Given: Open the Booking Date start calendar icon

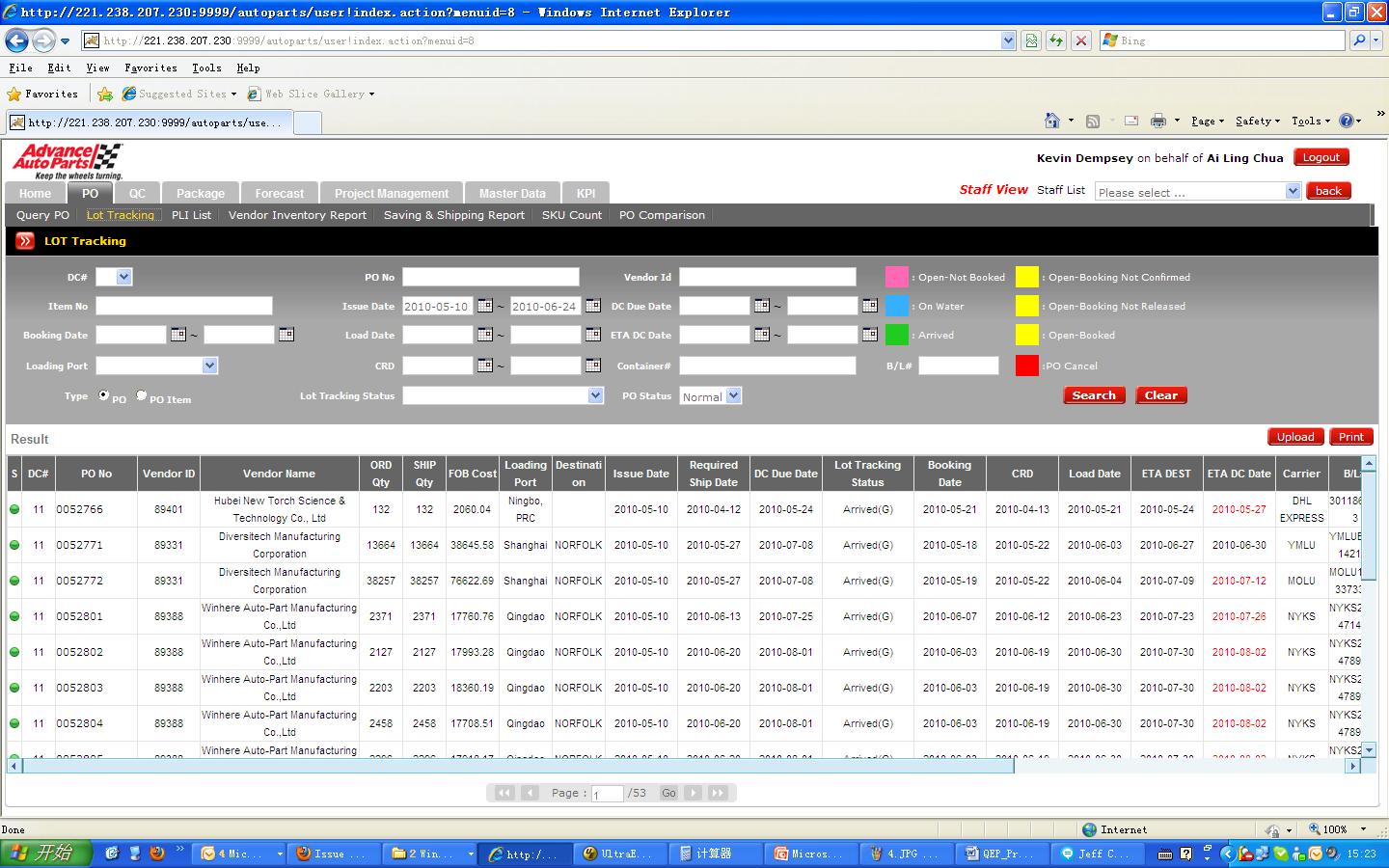Looking at the screenshot, I should 178,335.
